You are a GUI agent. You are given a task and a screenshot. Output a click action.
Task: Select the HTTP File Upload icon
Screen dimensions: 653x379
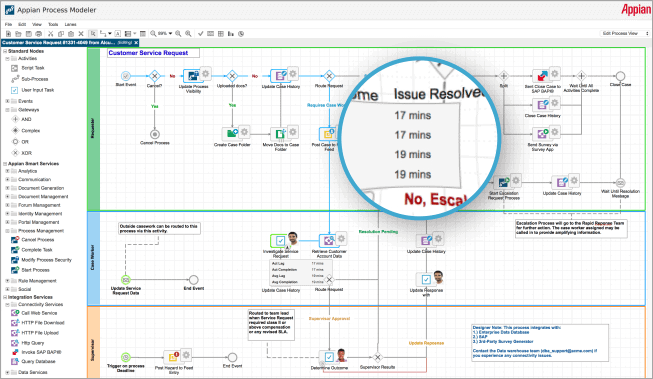point(15,333)
